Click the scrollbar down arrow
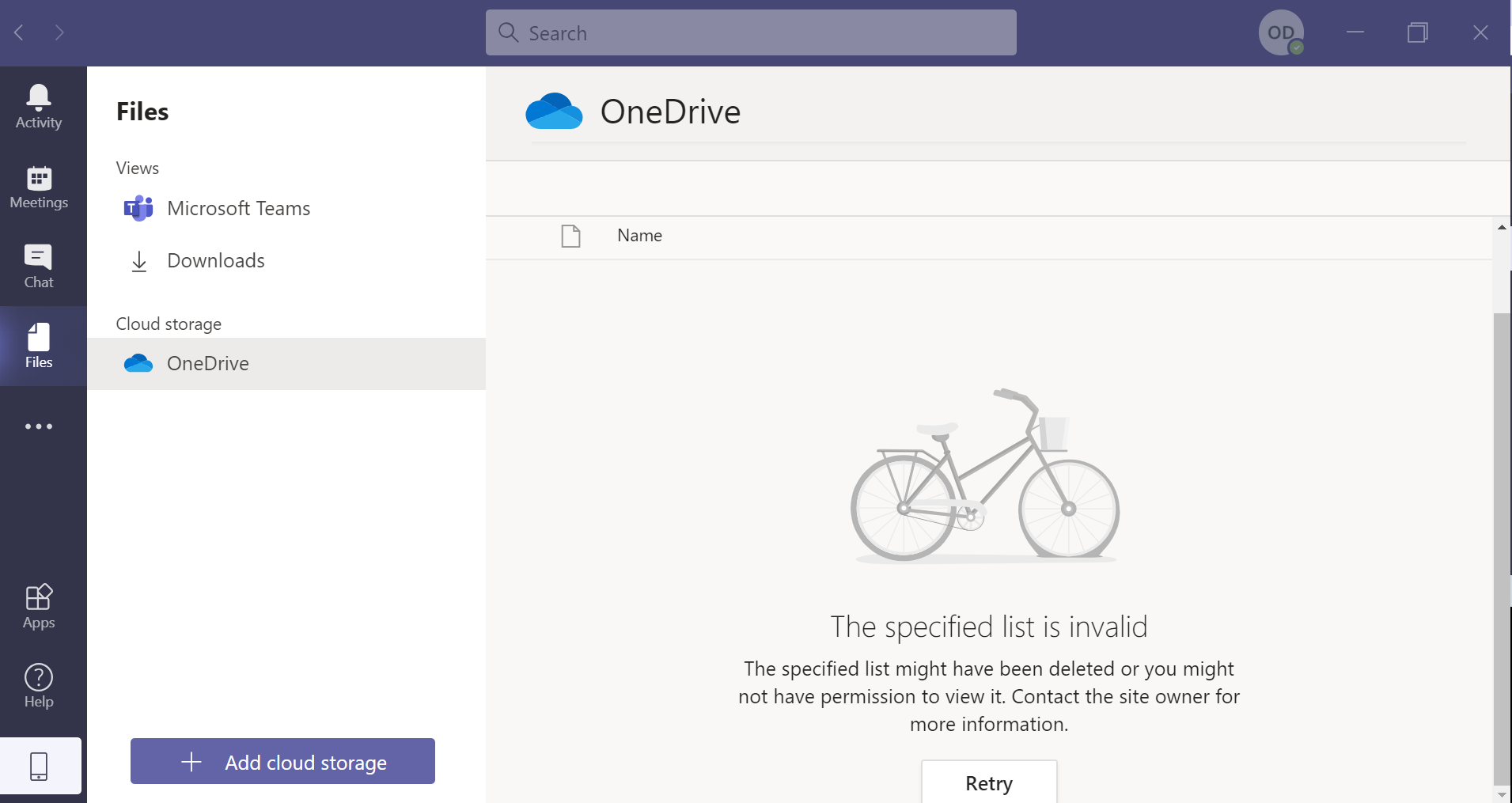The height and width of the screenshot is (803, 1512). [x=1501, y=794]
